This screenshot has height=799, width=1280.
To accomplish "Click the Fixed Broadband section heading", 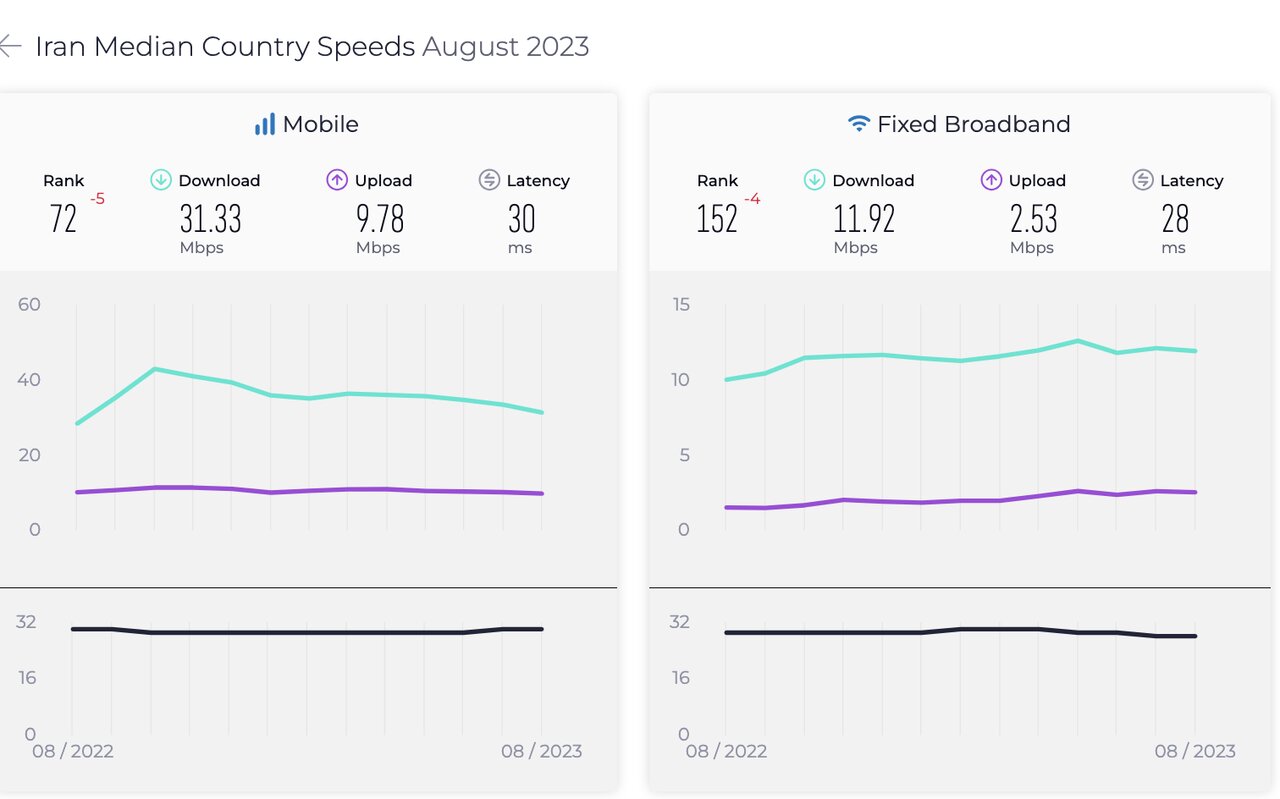I will point(973,124).
